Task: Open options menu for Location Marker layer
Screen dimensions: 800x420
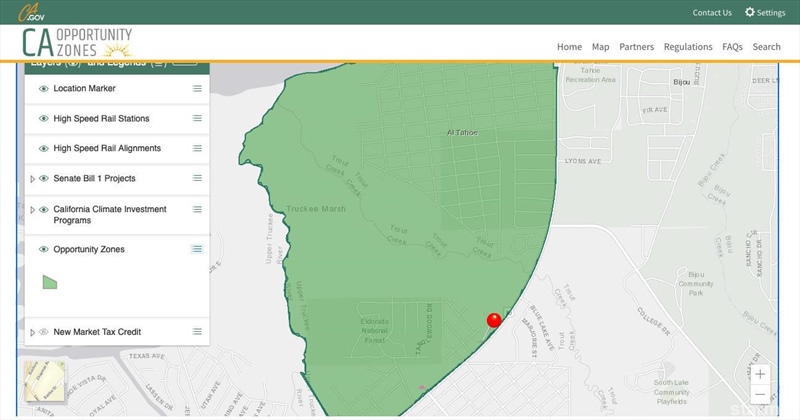Action: tap(197, 89)
